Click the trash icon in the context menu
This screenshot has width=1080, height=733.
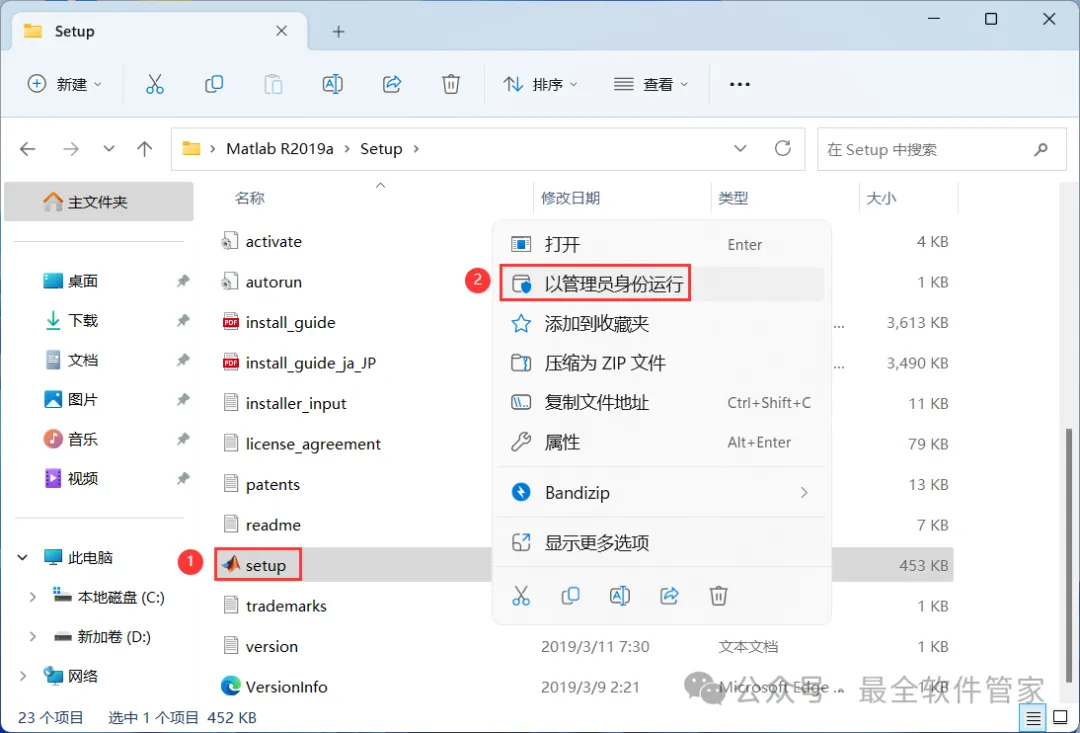click(718, 595)
